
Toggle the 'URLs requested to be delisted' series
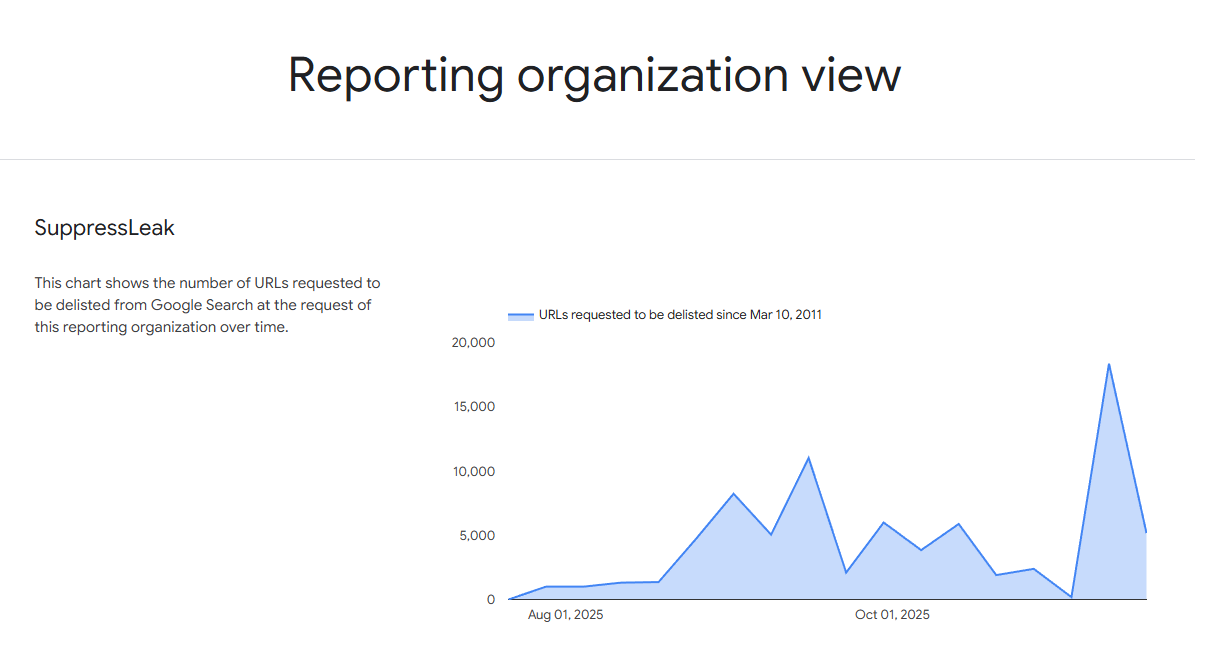(681, 314)
